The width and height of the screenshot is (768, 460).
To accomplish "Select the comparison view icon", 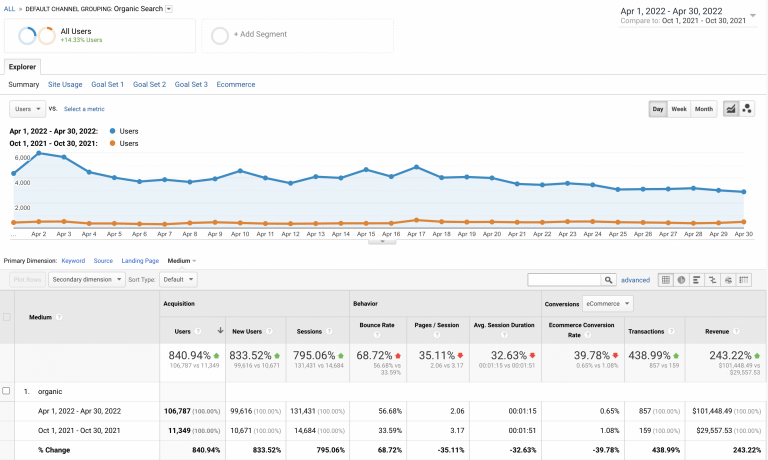I will 712,280.
